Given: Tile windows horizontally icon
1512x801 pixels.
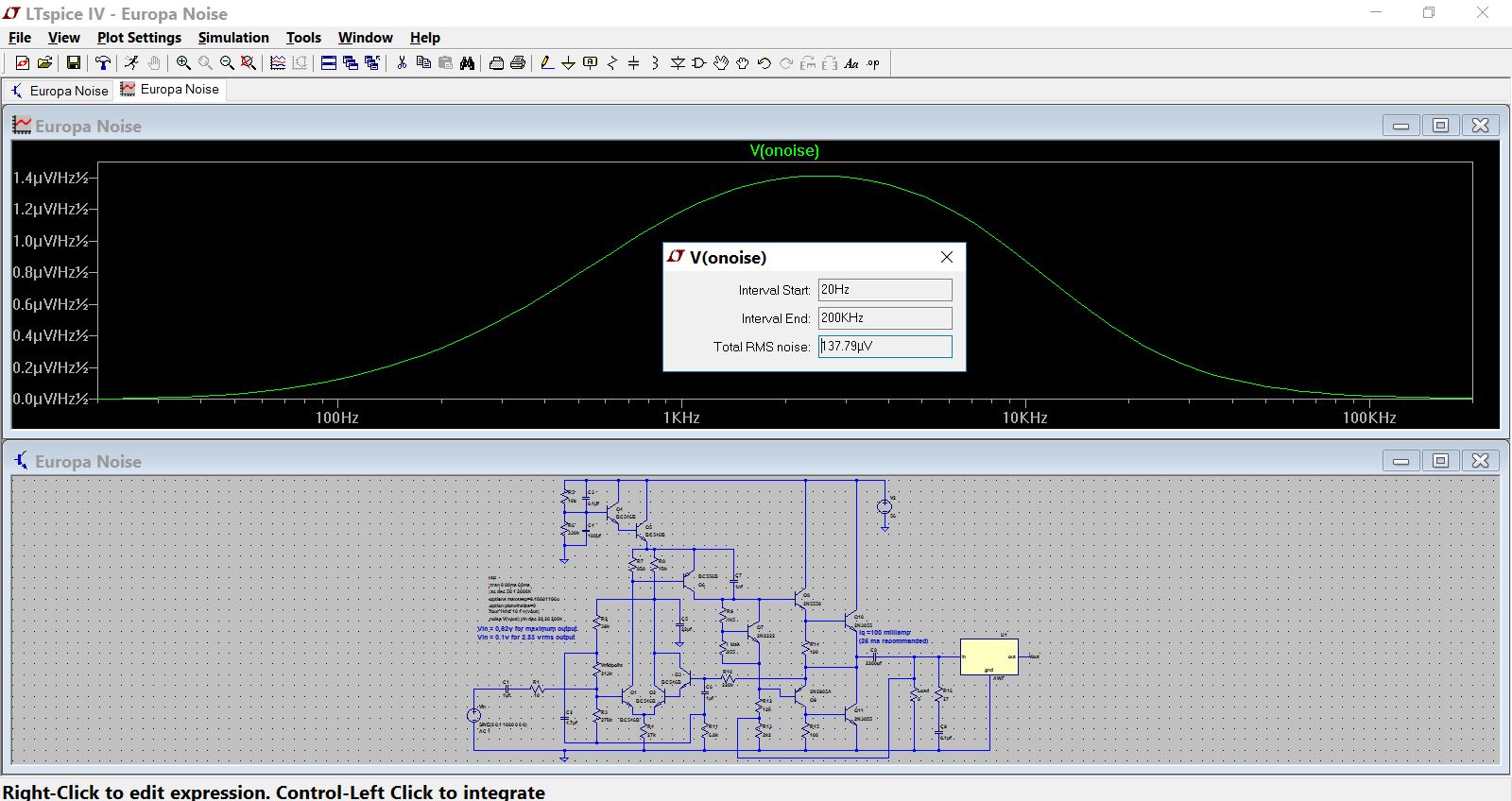Looking at the screenshot, I should (x=329, y=63).
